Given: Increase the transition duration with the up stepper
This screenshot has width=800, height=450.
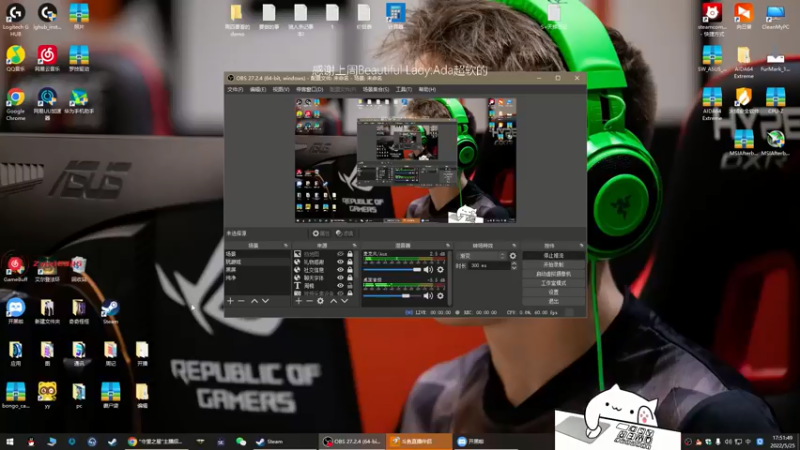Looking at the screenshot, I should (x=514, y=264).
